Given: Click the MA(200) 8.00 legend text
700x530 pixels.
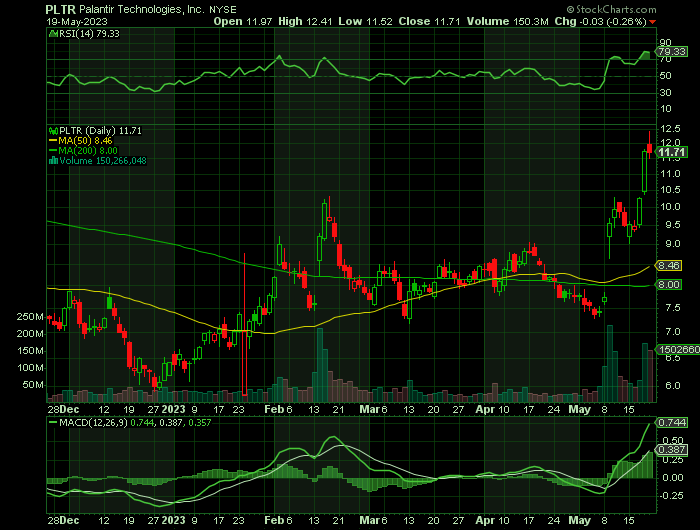Looking at the screenshot, I should click(x=88, y=150).
